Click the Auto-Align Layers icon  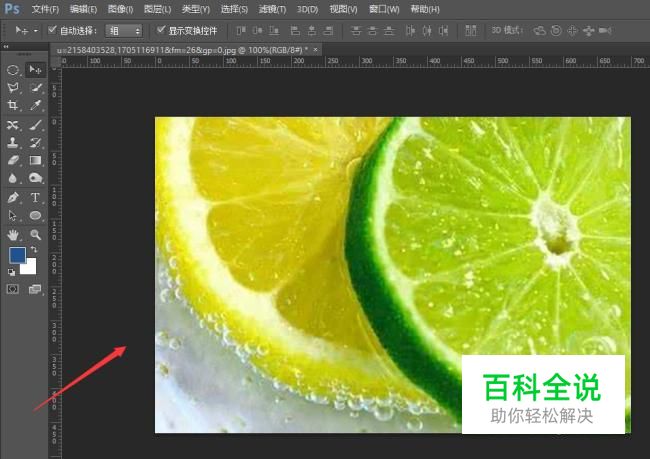tap(471, 31)
